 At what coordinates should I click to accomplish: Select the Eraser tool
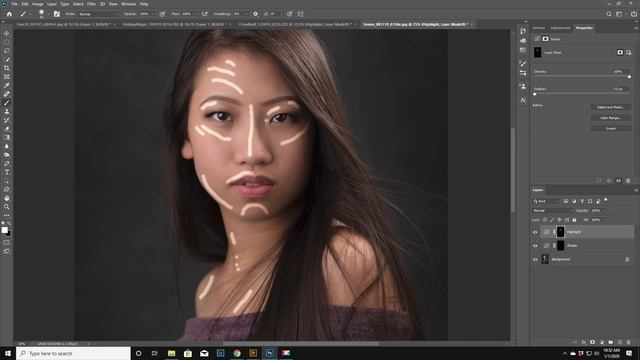coord(7,129)
